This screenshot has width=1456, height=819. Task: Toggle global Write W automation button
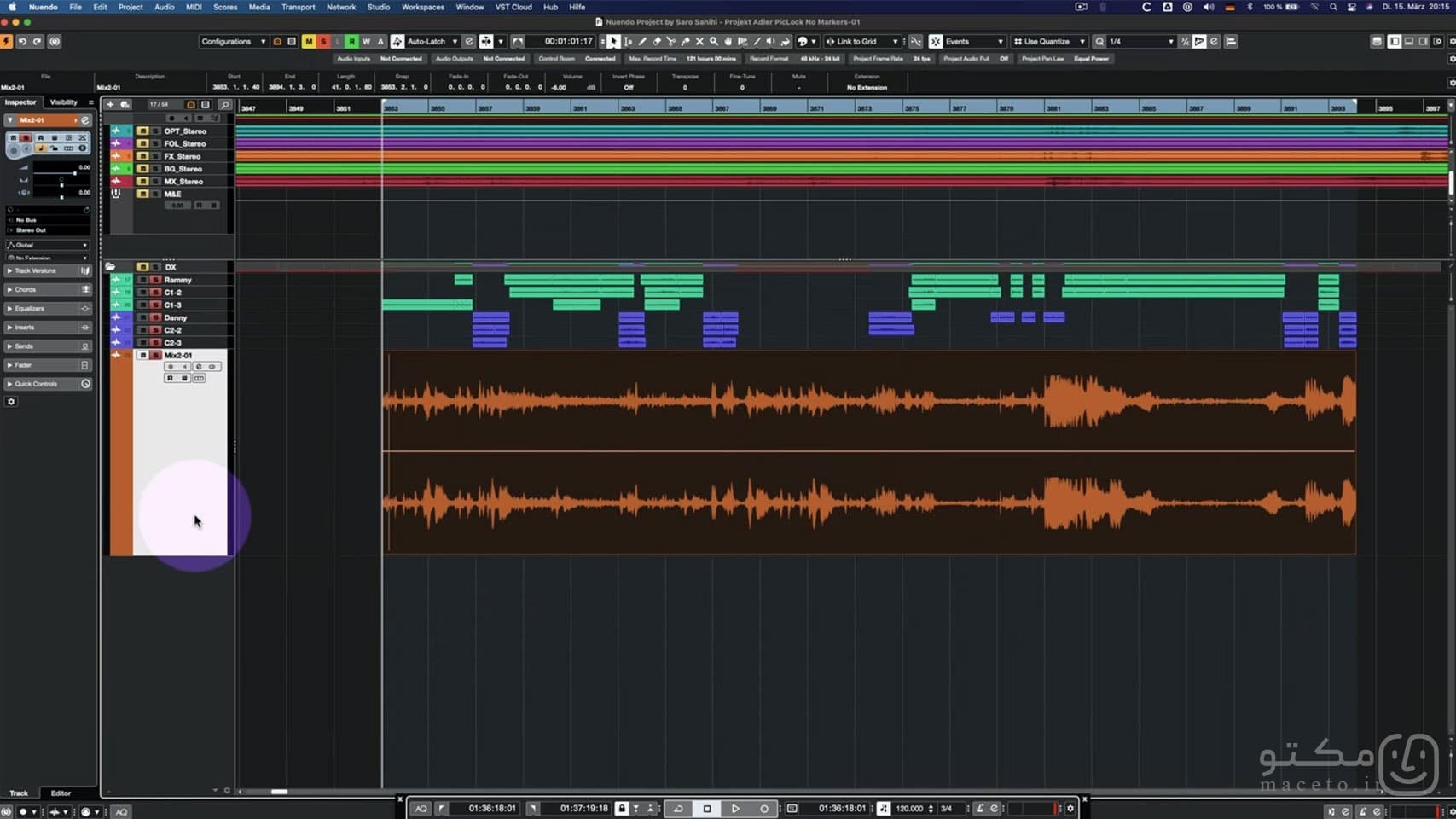click(366, 41)
